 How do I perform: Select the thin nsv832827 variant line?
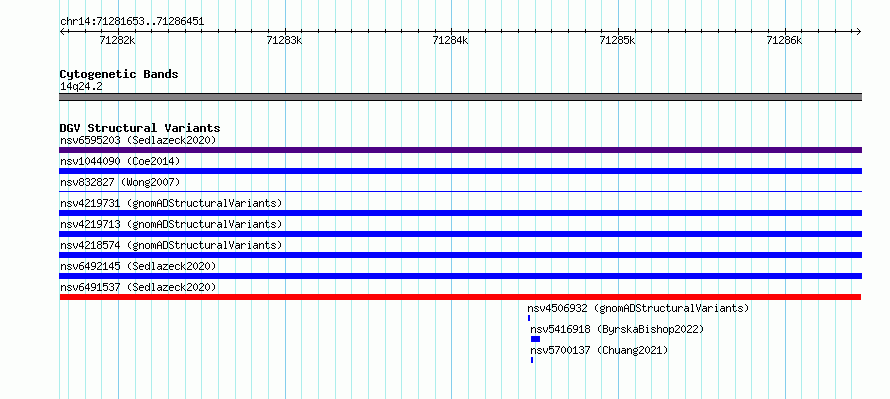pos(460,192)
